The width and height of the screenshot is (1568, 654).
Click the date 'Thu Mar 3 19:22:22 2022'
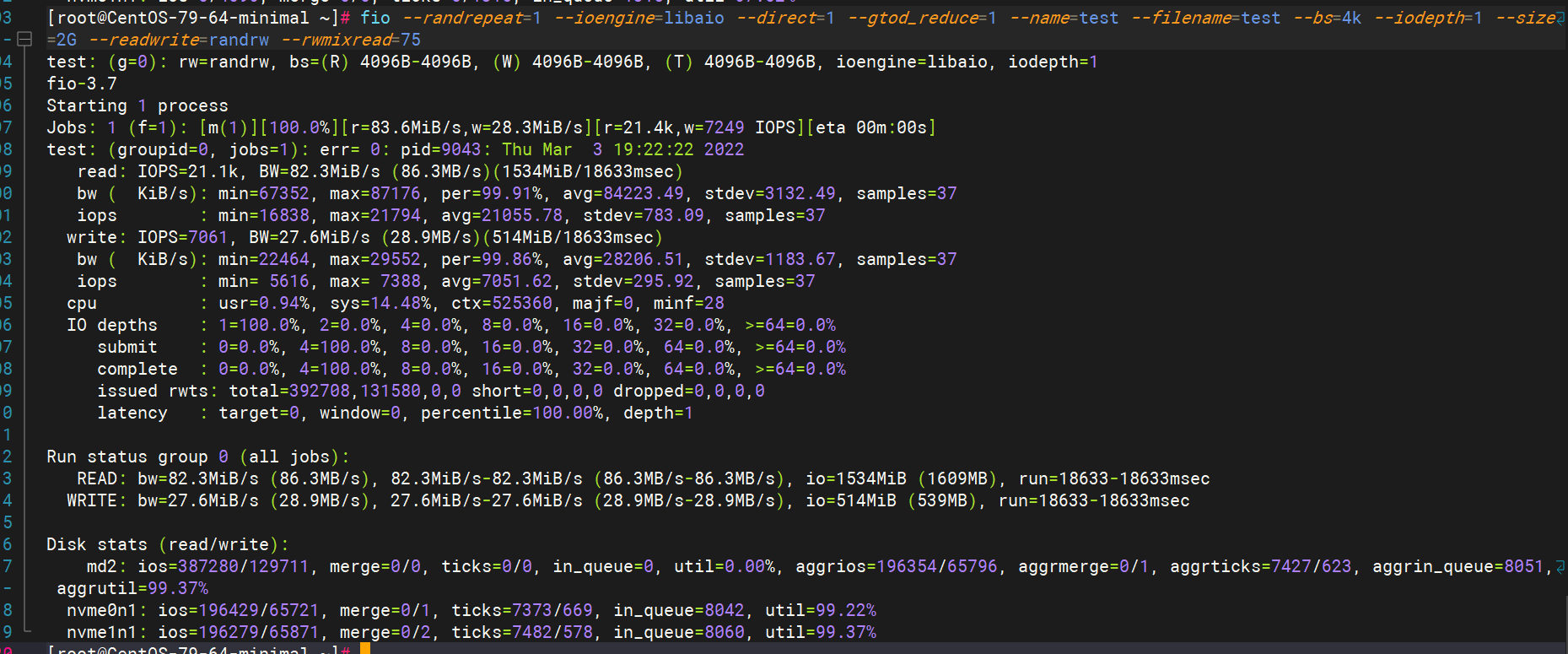tap(623, 149)
